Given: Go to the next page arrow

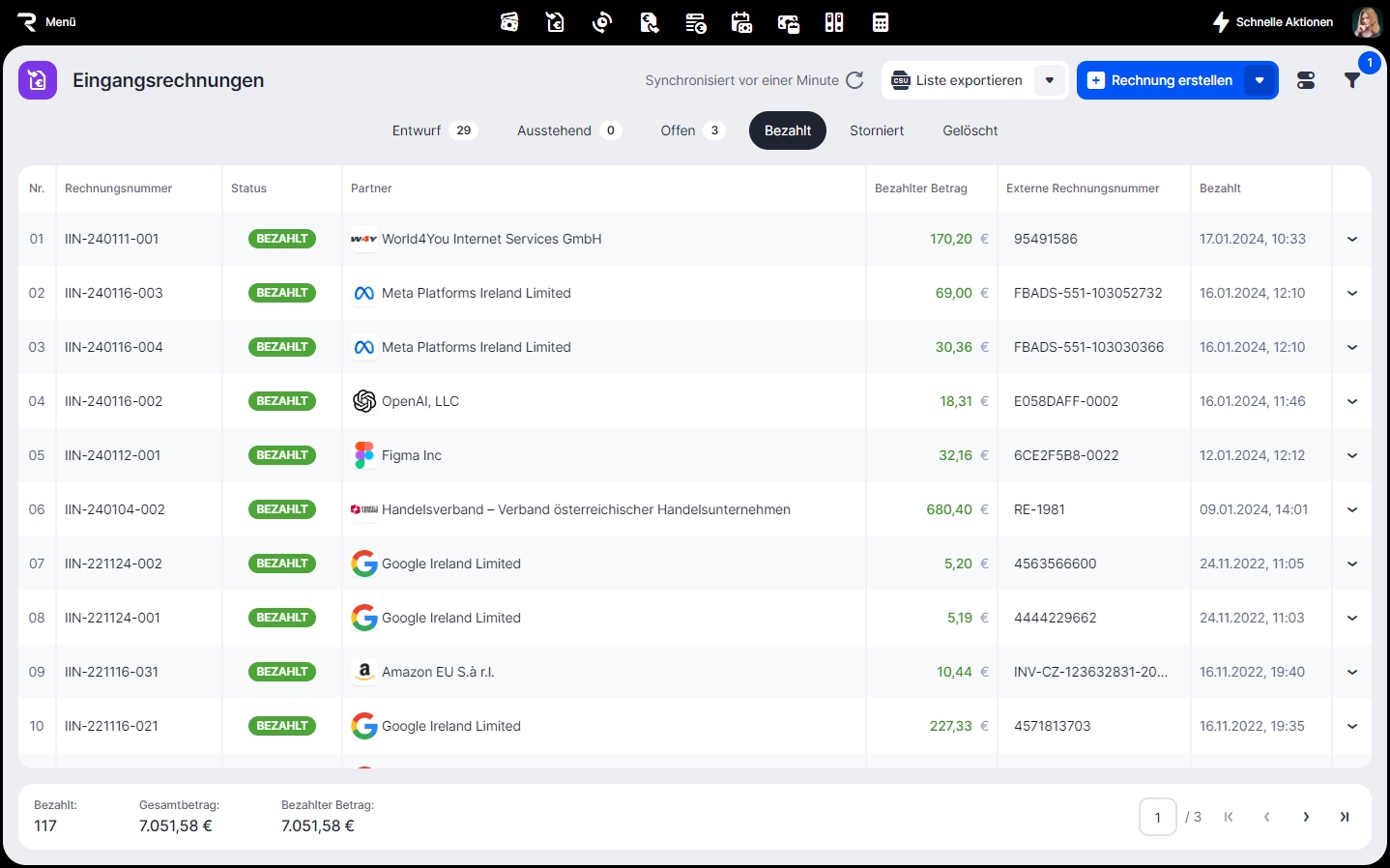Looking at the screenshot, I should [x=1306, y=817].
